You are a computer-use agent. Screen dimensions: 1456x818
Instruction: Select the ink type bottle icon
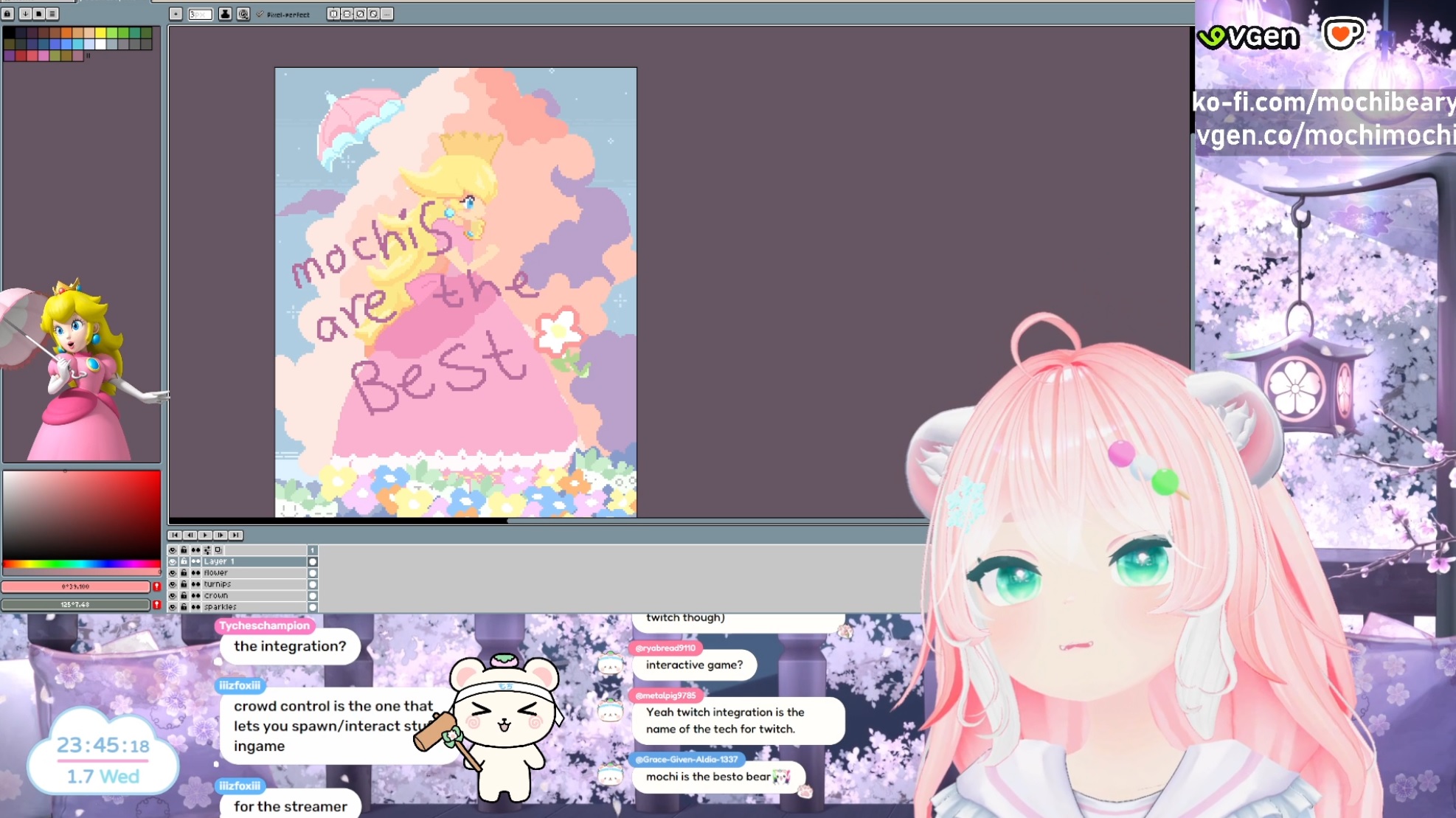(225, 14)
